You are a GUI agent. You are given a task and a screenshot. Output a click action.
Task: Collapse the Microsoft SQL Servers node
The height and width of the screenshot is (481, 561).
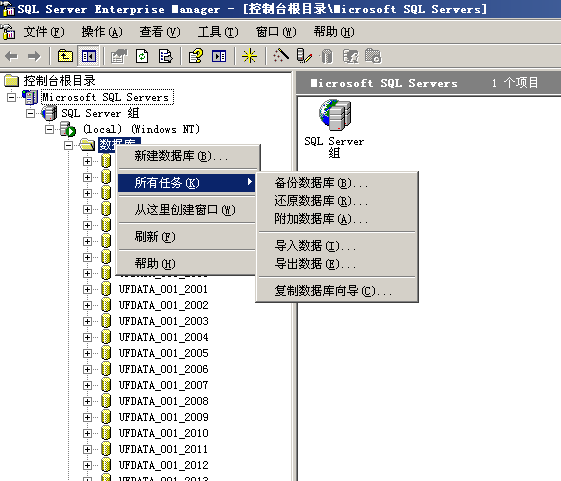click(x=11, y=97)
